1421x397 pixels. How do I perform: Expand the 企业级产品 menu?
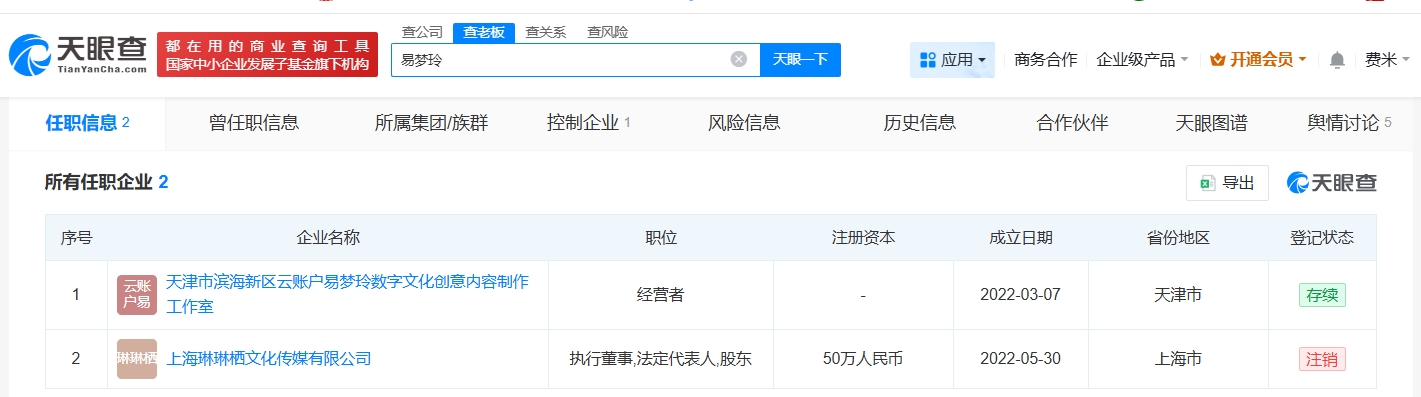(1142, 60)
